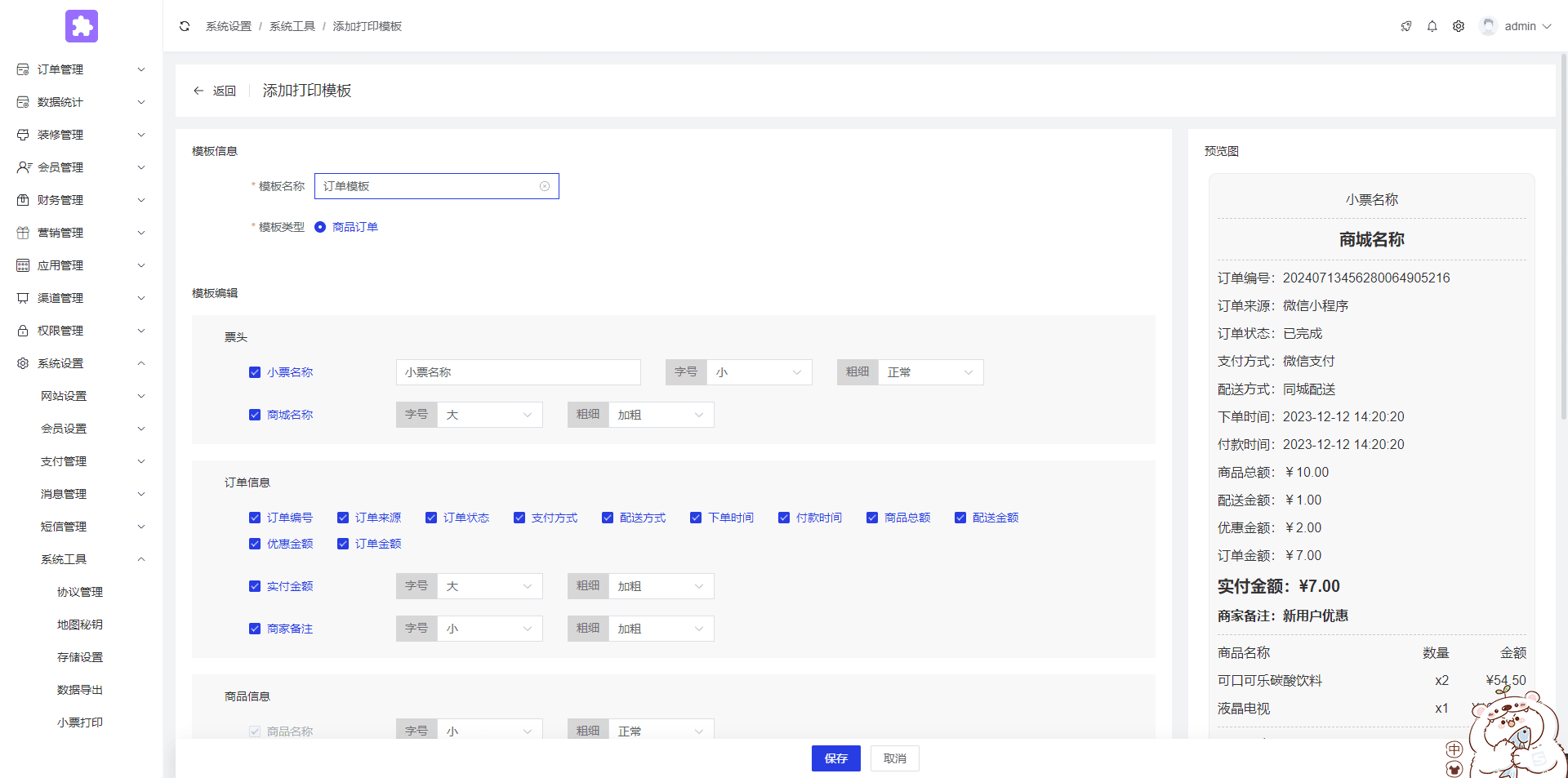Click the purple puzzle logo icon
Viewport: 1568px width, 778px height.
[82, 26]
